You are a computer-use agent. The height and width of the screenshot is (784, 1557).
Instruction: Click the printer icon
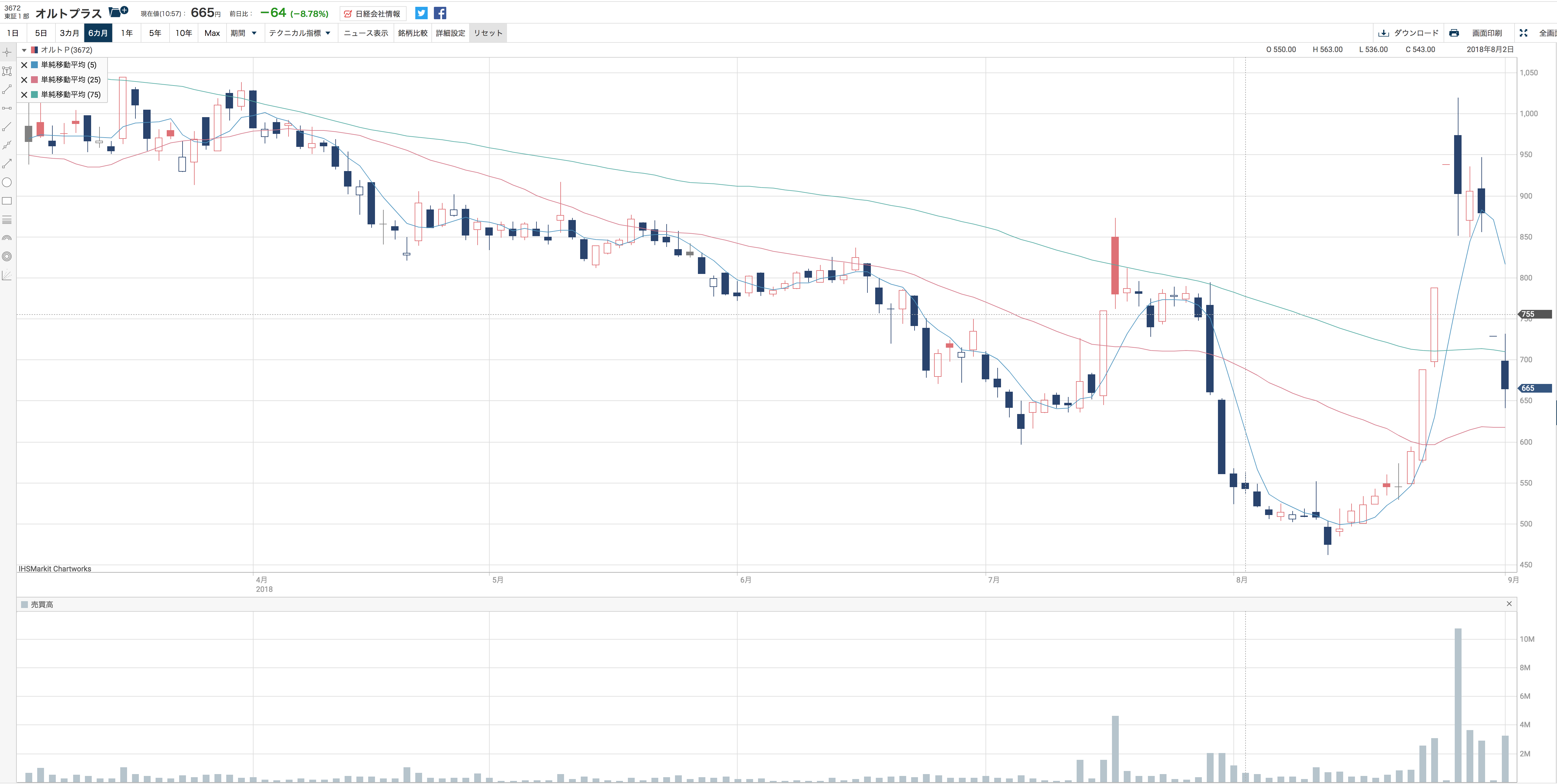[1453, 33]
